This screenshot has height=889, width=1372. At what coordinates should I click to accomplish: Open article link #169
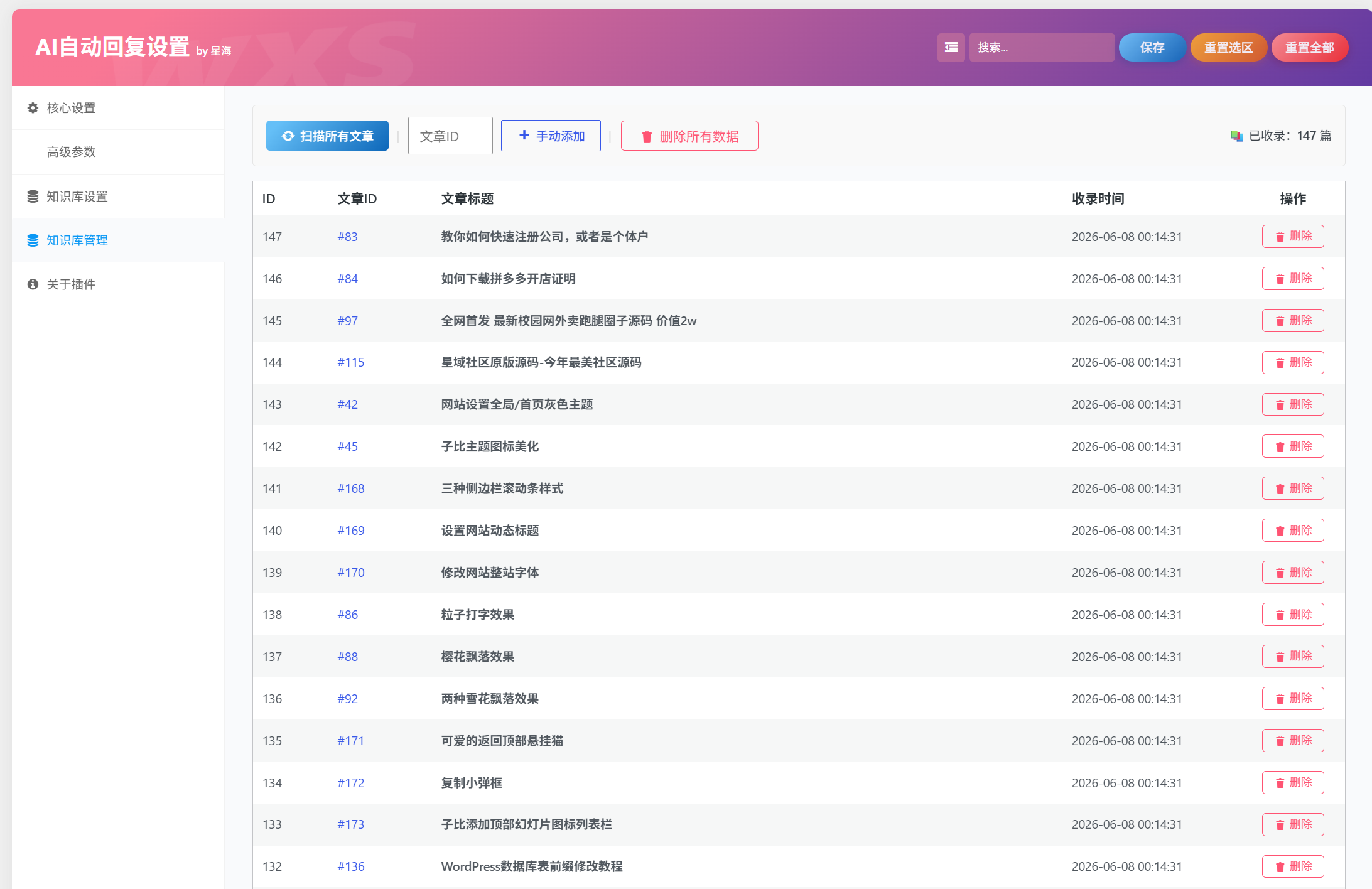coord(350,531)
